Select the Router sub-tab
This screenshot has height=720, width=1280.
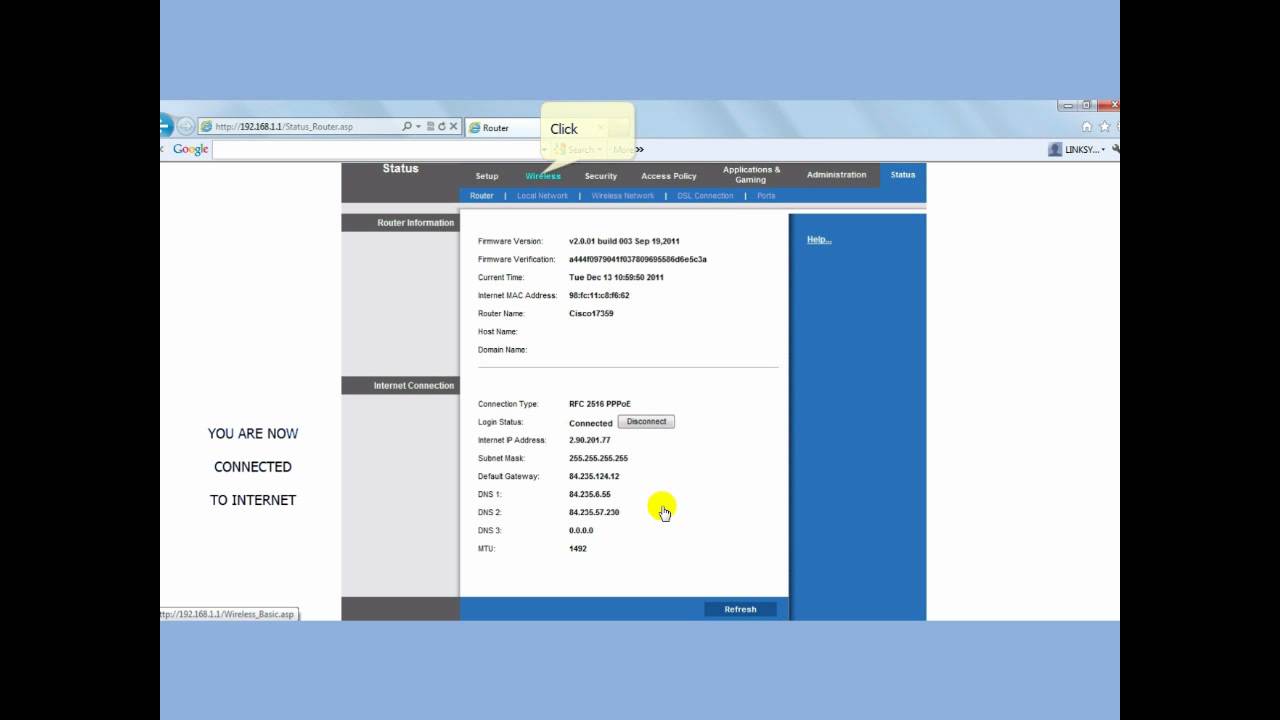pos(482,196)
